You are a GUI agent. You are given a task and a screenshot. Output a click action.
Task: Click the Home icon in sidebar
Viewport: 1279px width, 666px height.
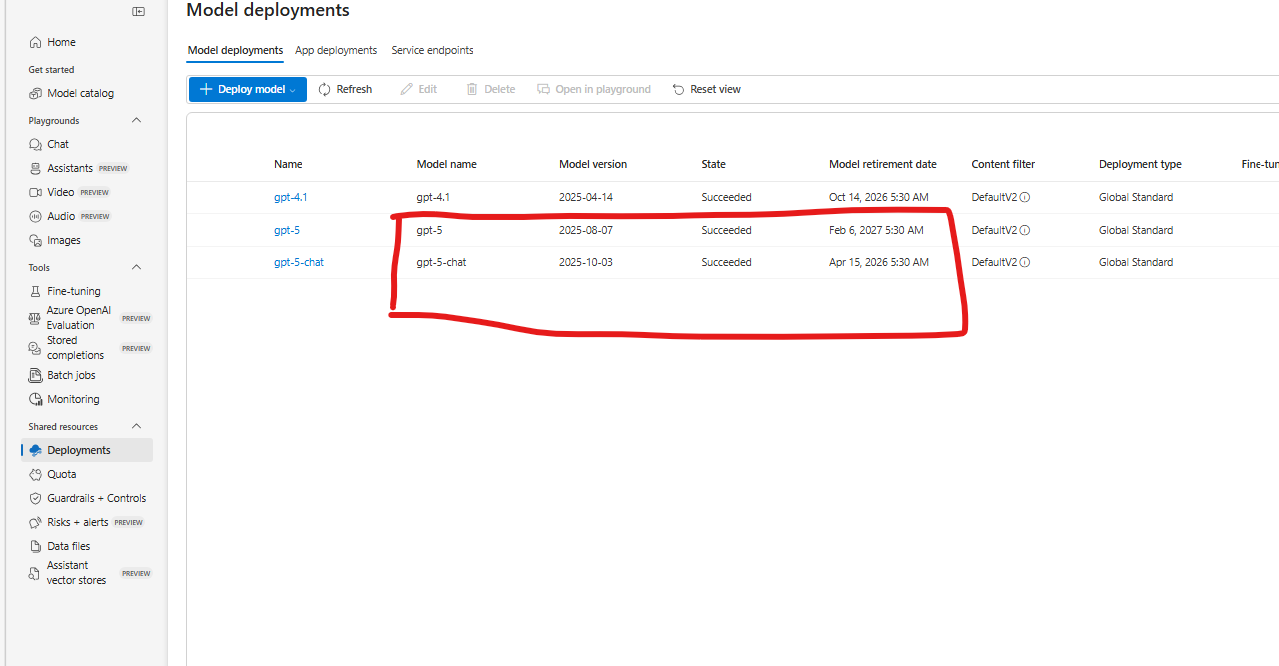coord(36,42)
